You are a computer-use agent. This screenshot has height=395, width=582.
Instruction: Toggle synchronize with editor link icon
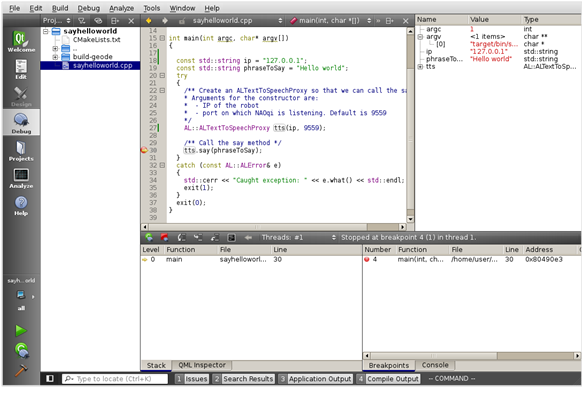coord(98,21)
